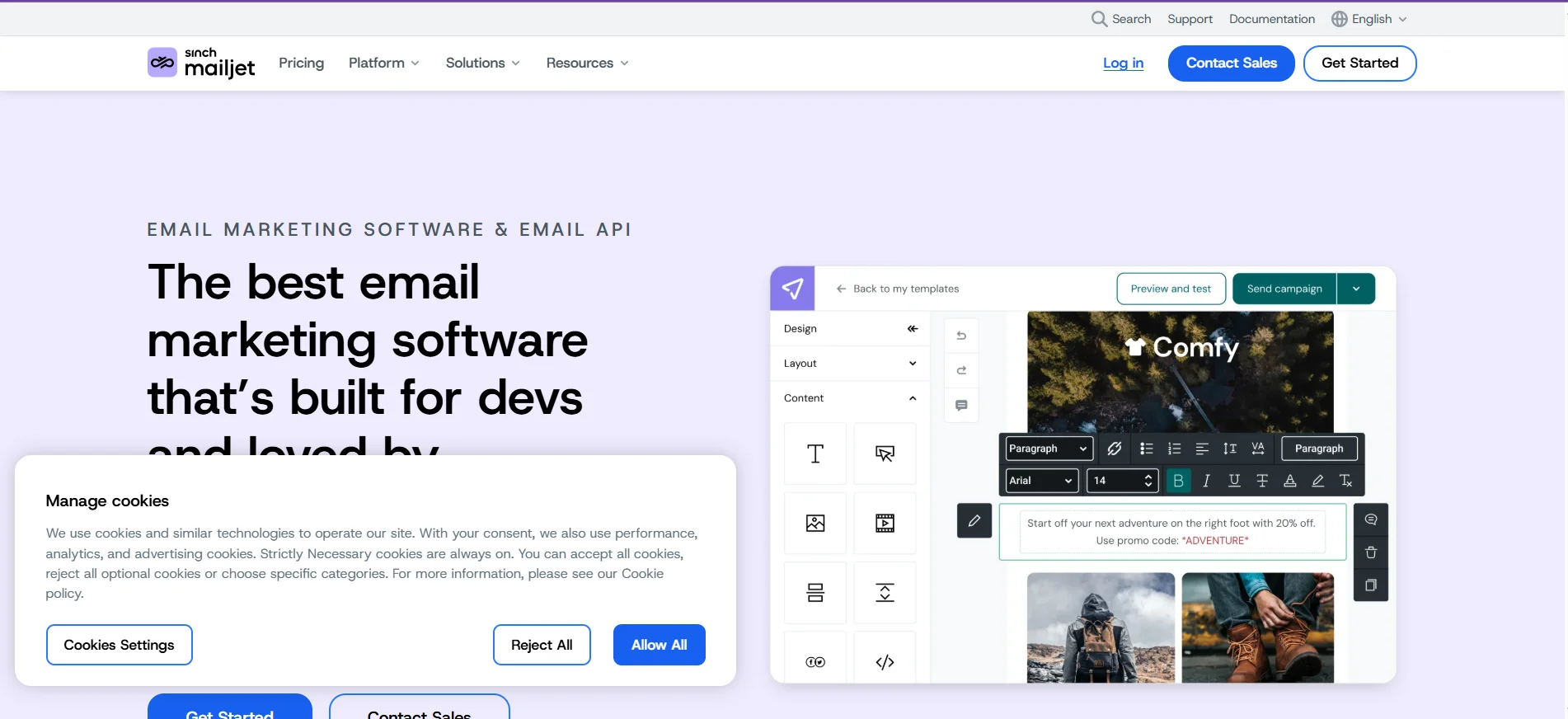Select the Image content block icon

coord(815,523)
